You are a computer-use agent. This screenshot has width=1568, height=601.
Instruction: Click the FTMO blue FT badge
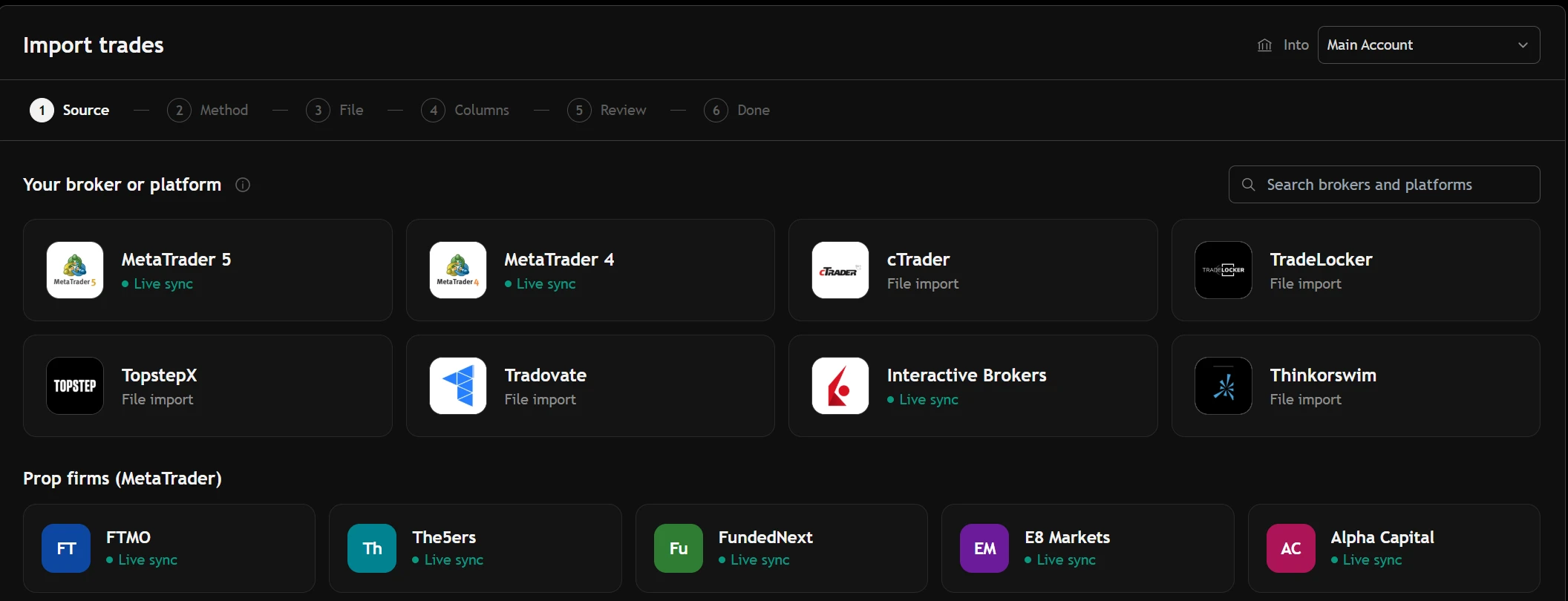pyautogui.click(x=66, y=548)
